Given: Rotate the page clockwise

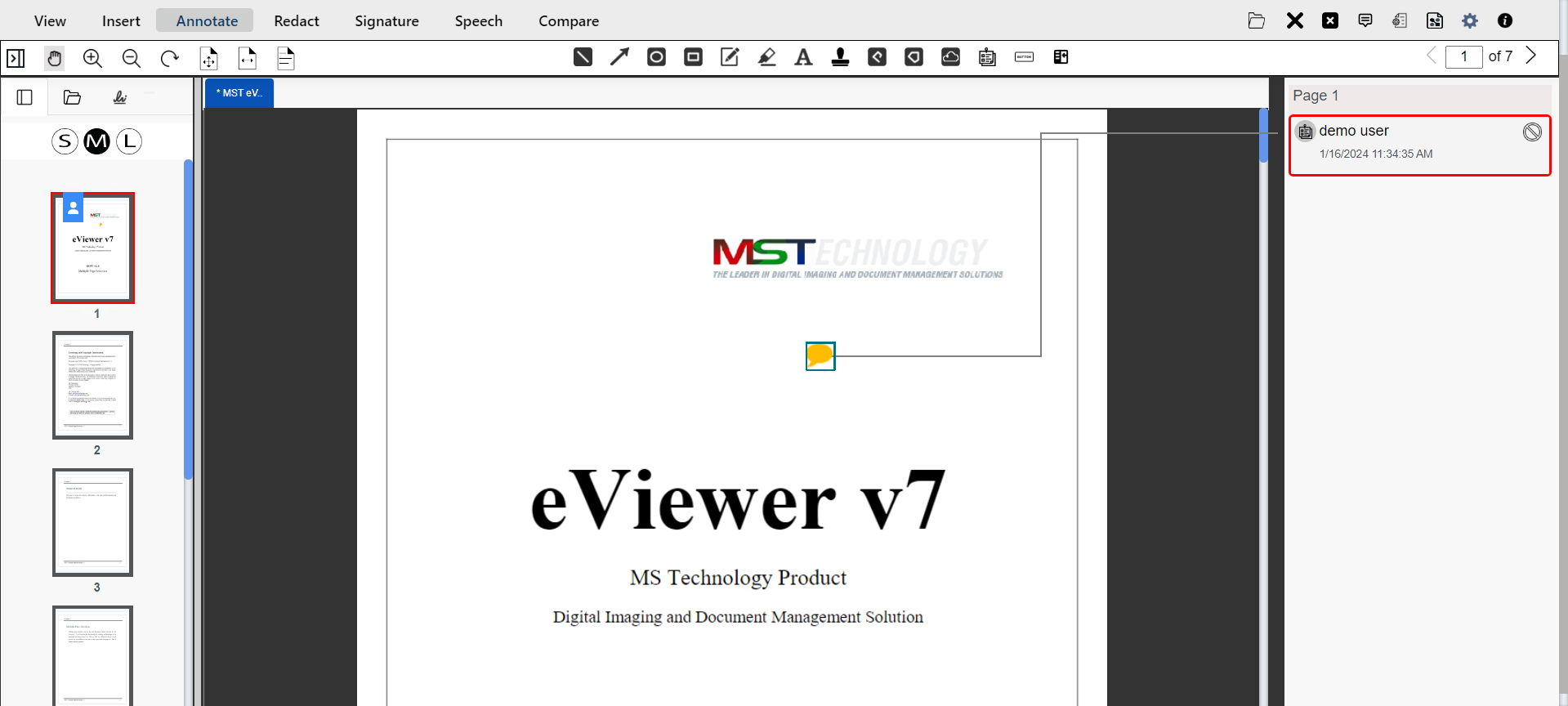Looking at the screenshot, I should pyautogui.click(x=169, y=58).
